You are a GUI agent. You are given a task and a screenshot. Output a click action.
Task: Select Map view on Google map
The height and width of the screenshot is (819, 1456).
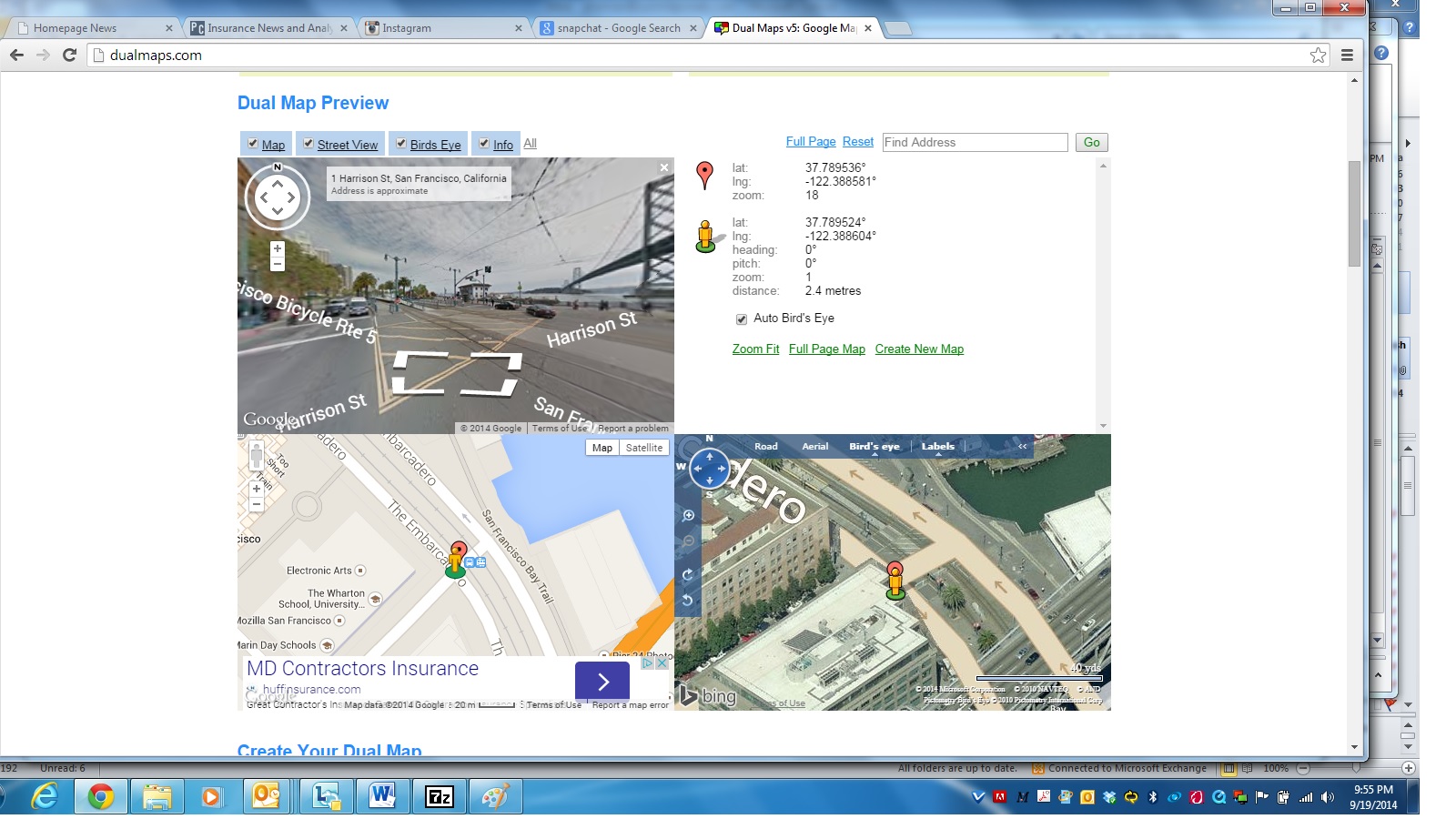click(602, 448)
